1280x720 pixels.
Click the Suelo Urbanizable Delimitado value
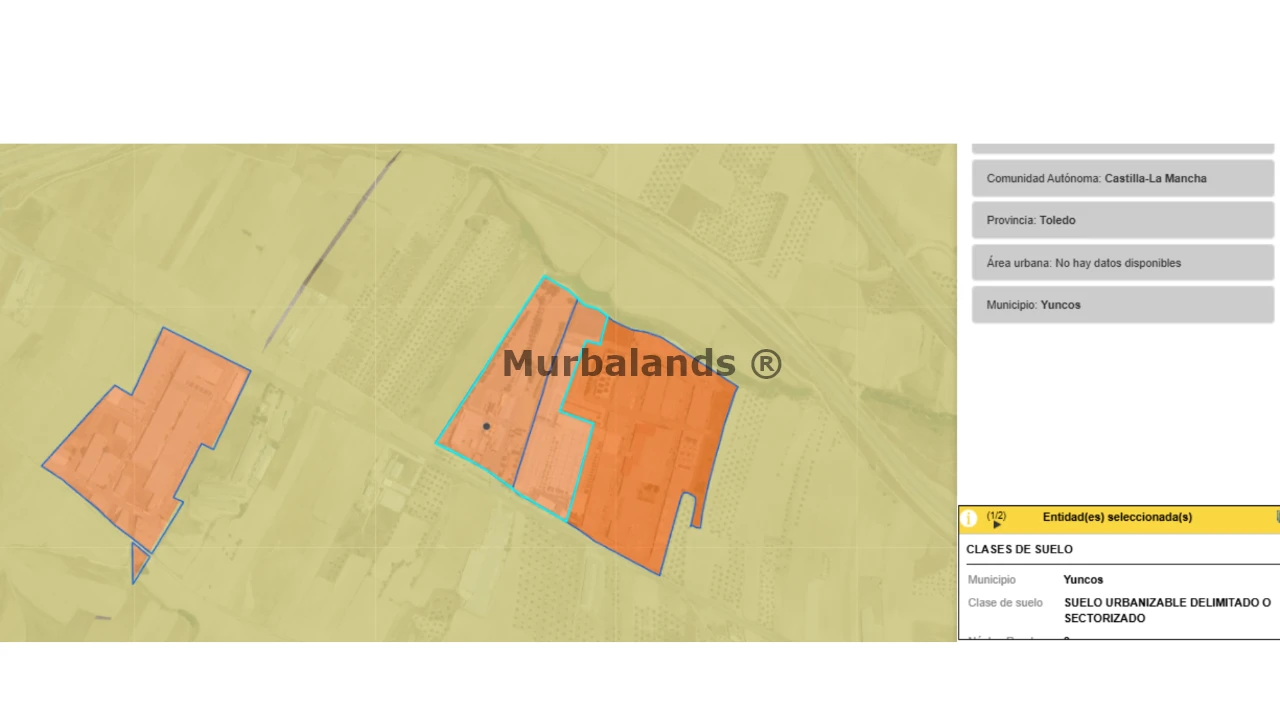click(1166, 610)
